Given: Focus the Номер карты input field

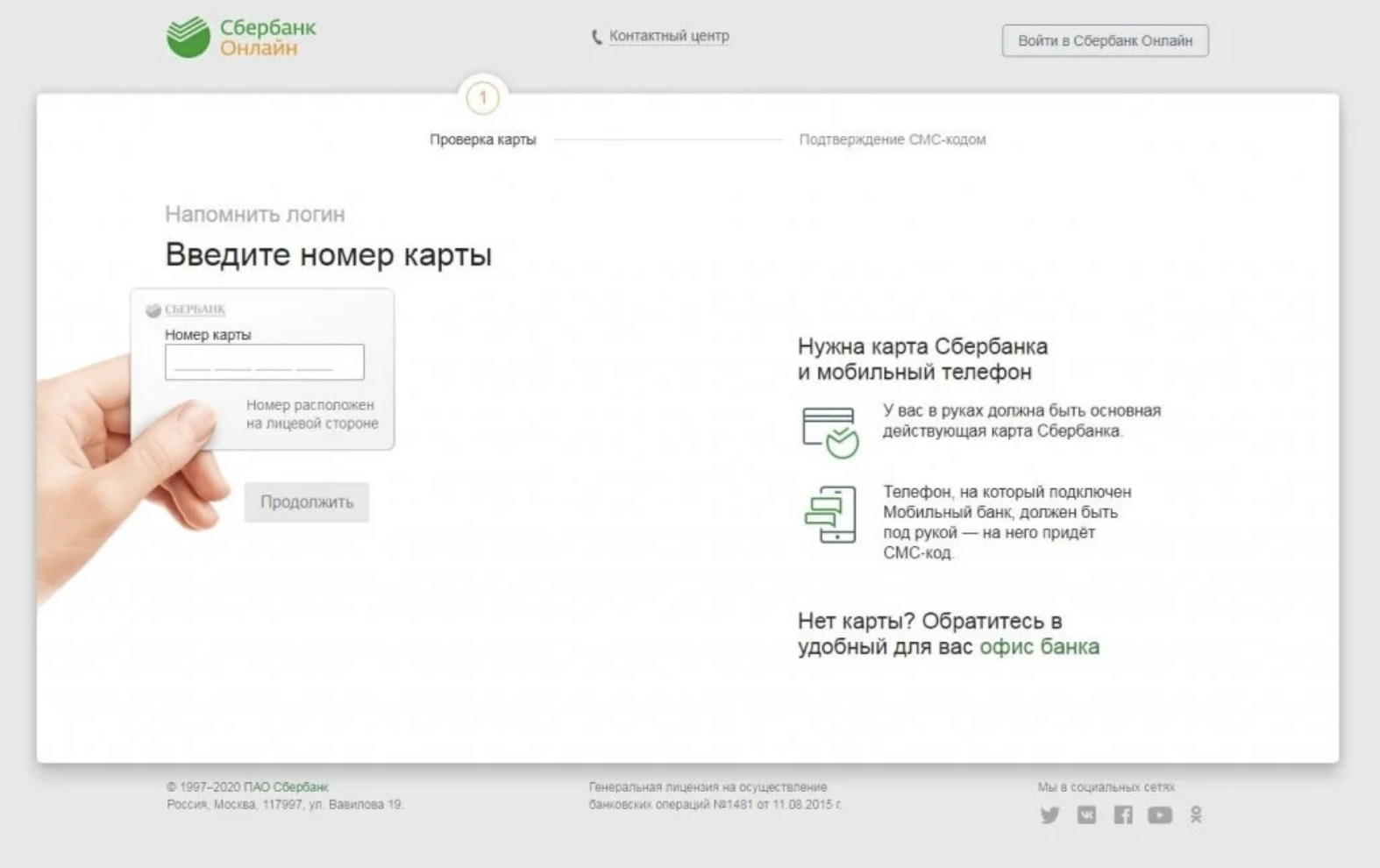Looking at the screenshot, I should [264, 362].
